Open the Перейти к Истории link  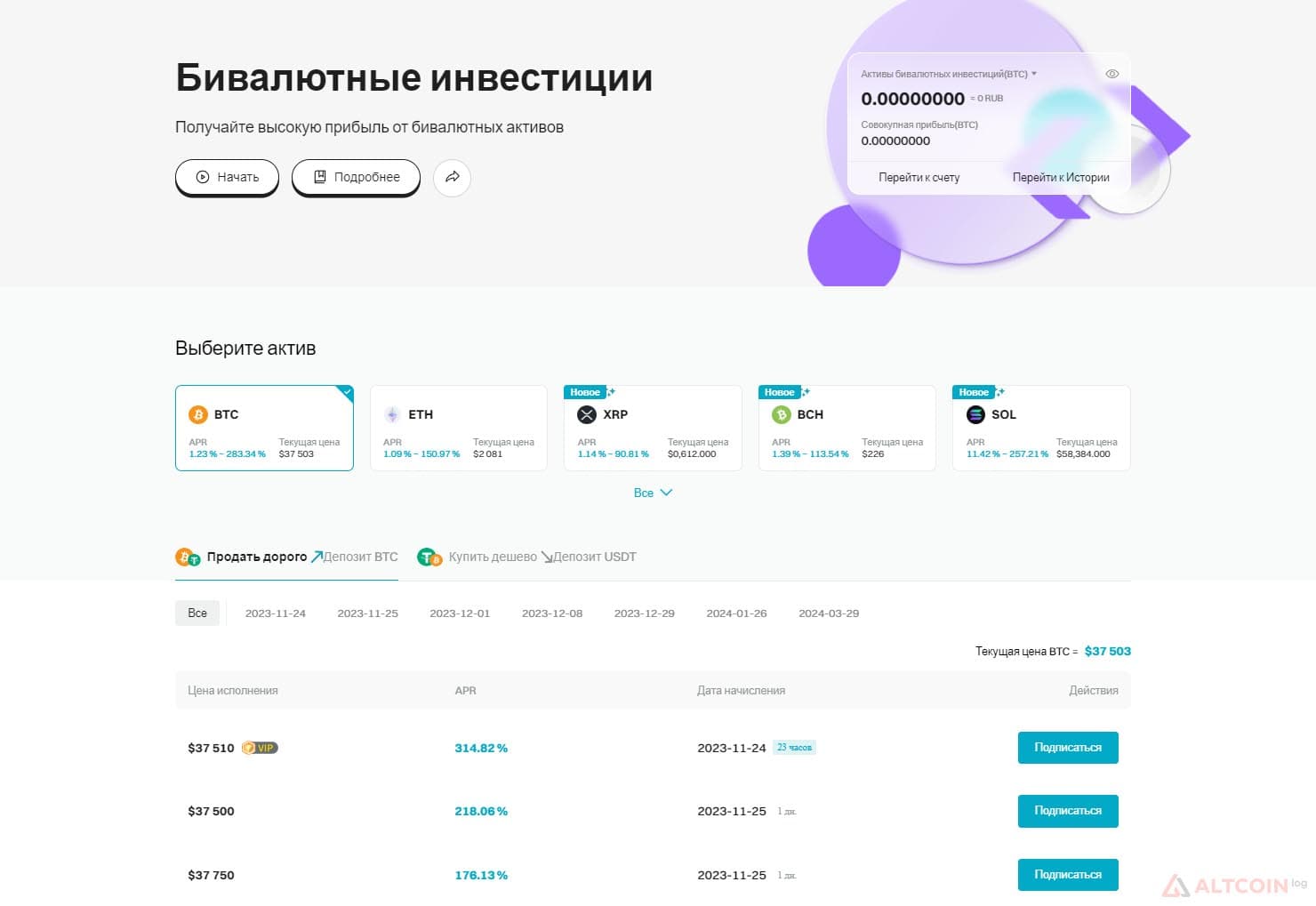1061,178
